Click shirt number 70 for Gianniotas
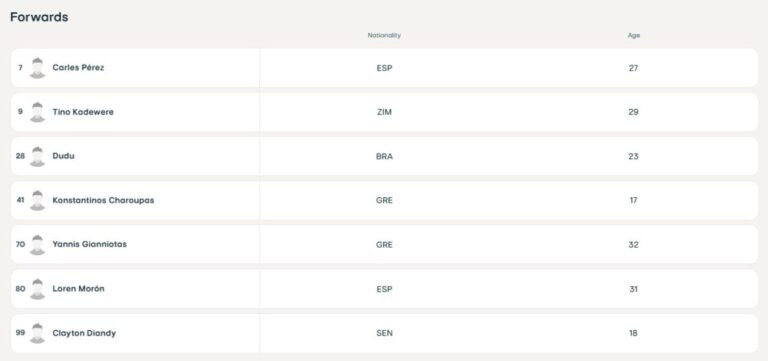The image size is (768, 361). [x=20, y=244]
